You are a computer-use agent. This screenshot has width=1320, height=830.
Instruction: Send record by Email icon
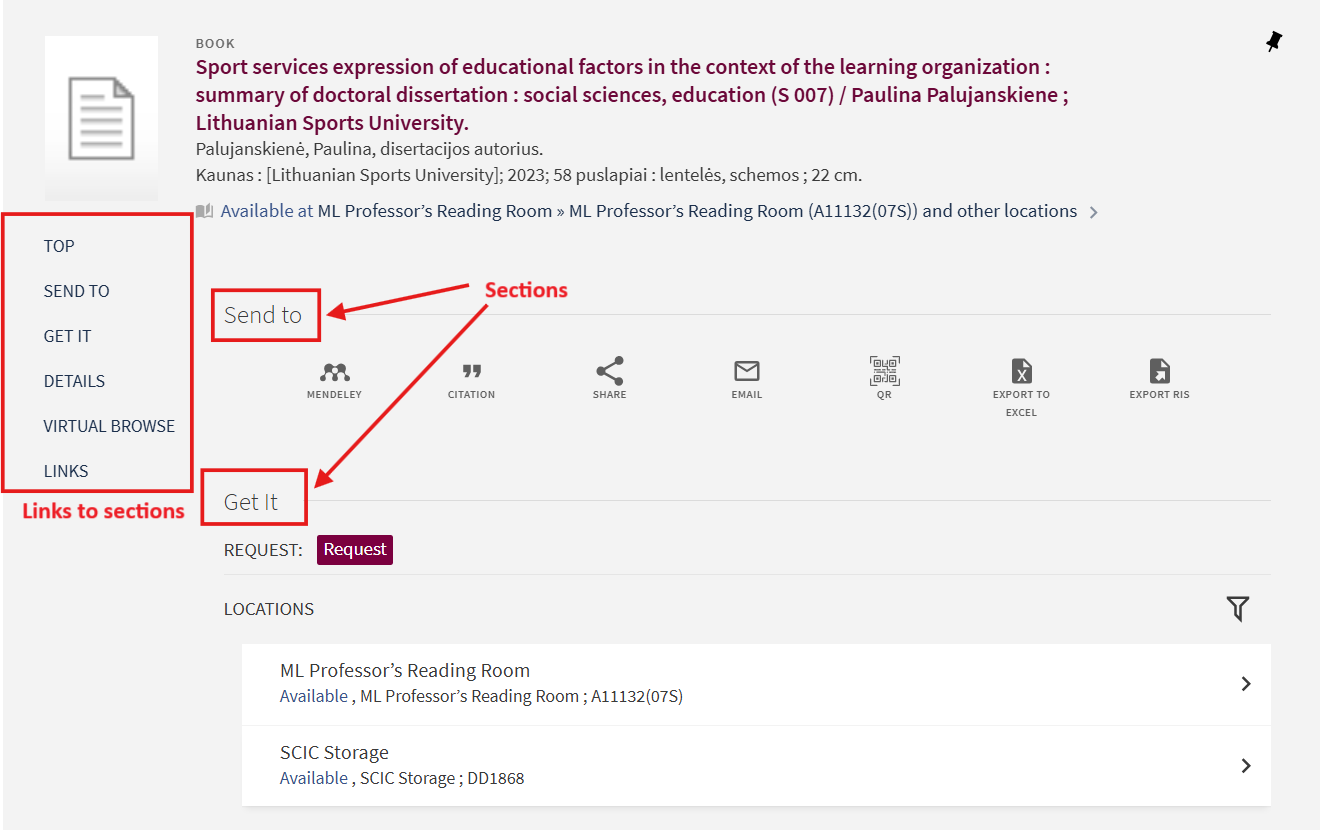coord(747,372)
